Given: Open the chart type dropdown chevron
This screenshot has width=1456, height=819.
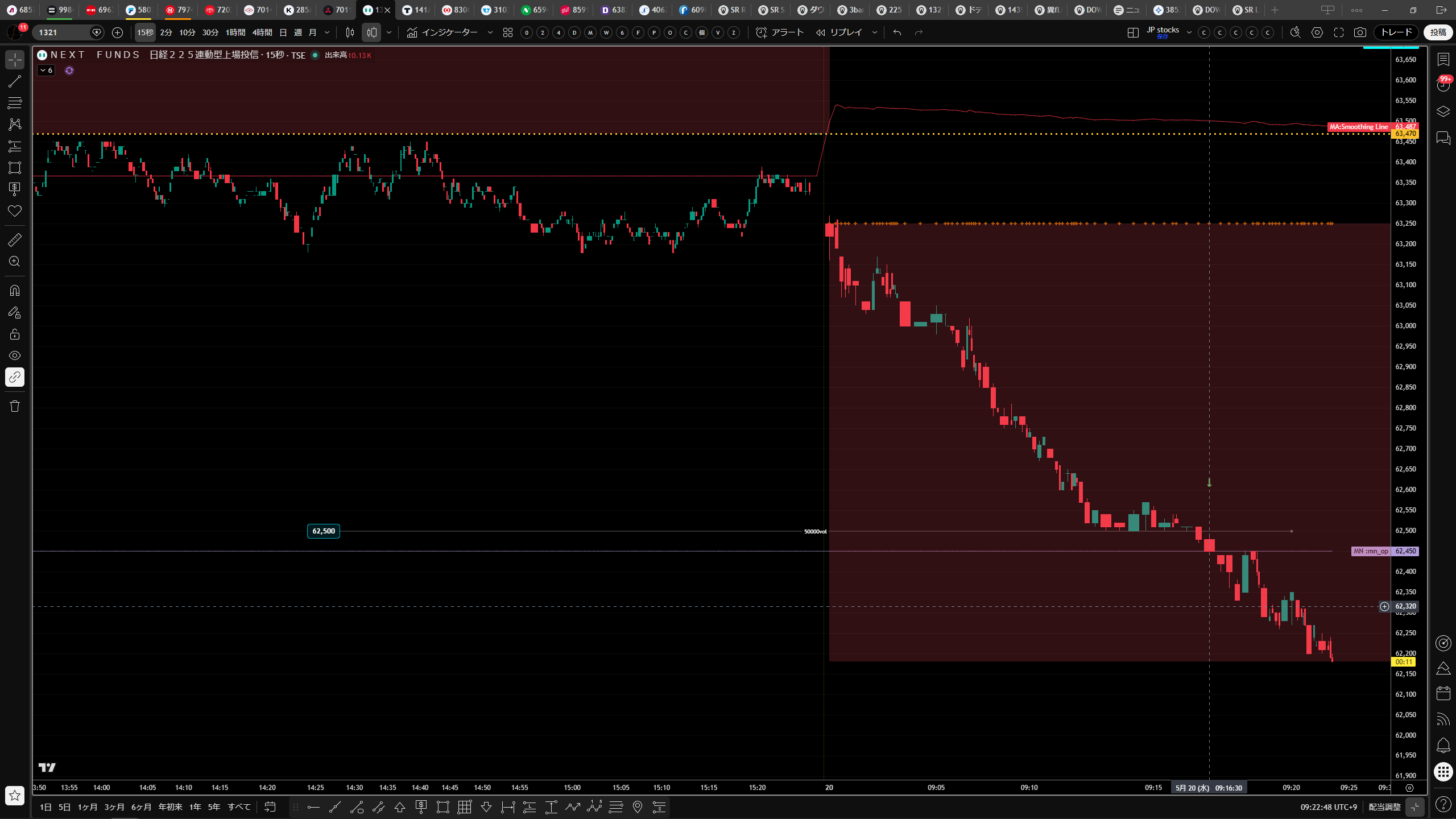Looking at the screenshot, I should point(389,32).
